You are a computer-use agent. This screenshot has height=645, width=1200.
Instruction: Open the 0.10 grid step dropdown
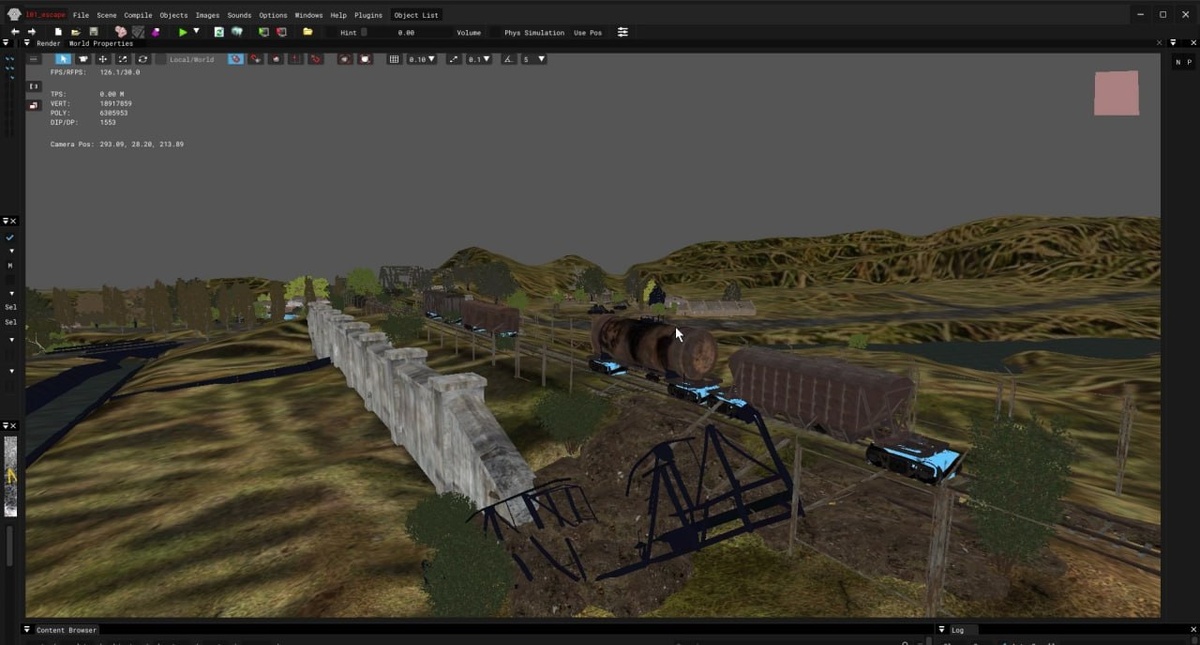421,59
